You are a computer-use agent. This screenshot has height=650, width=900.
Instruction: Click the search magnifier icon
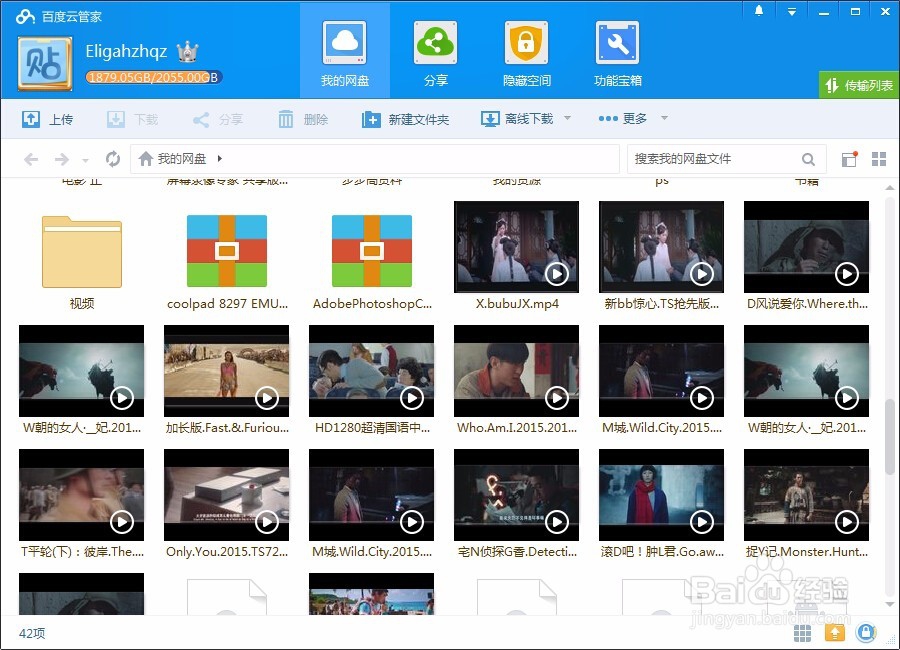[x=809, y=158]
